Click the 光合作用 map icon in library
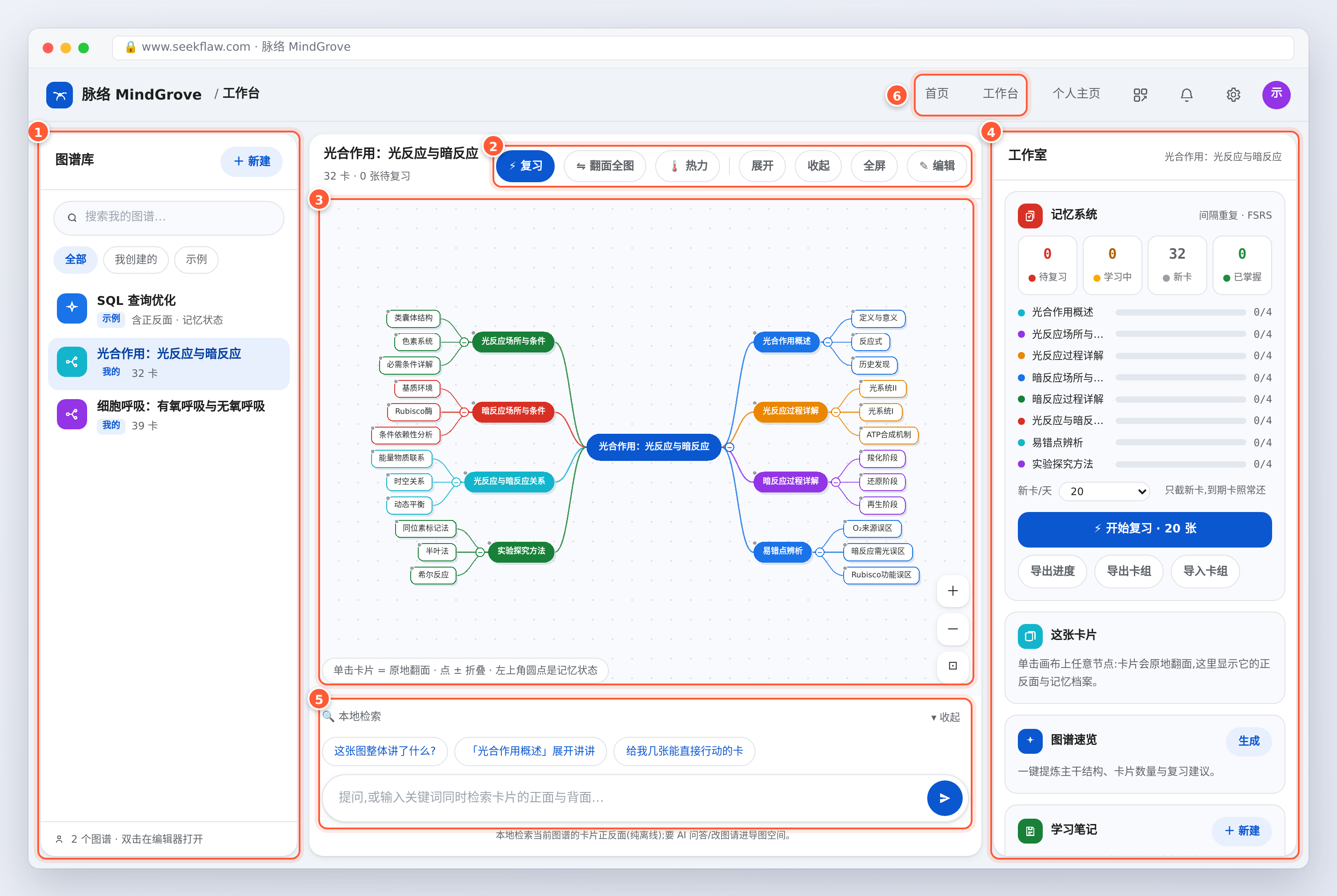The height and width of the screenshot is (896, 1337). click(x=72, y=362)
